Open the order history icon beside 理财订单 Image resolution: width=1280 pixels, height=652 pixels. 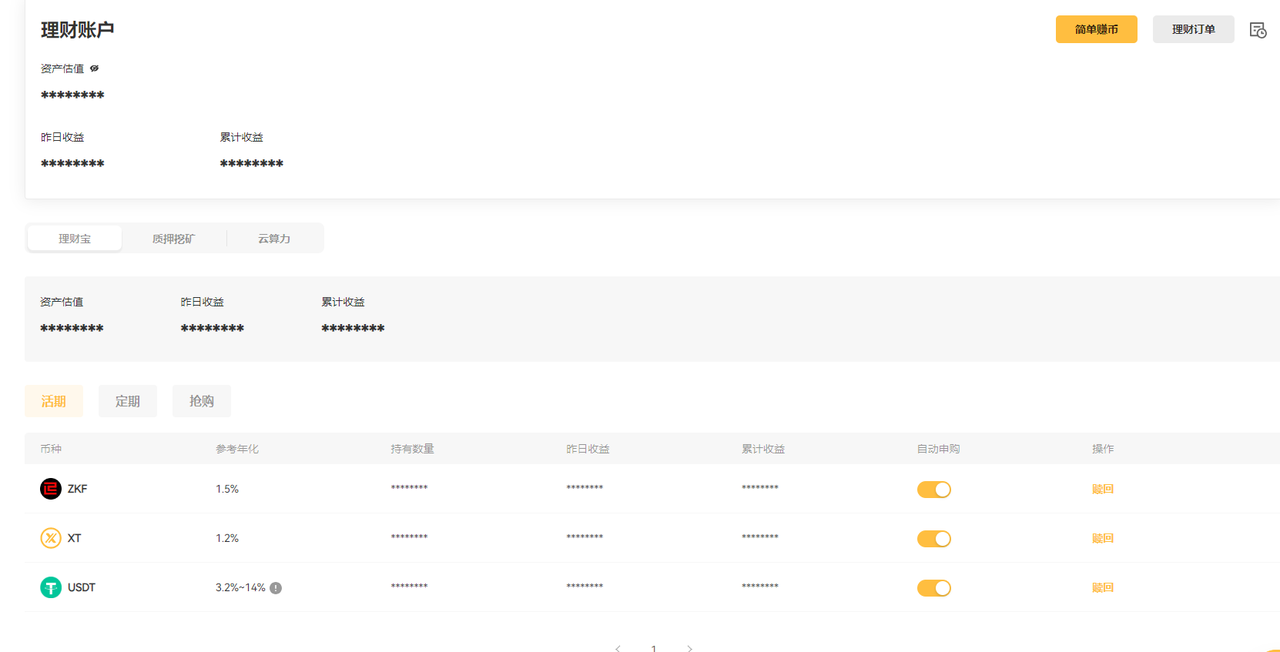point(1258,30)
